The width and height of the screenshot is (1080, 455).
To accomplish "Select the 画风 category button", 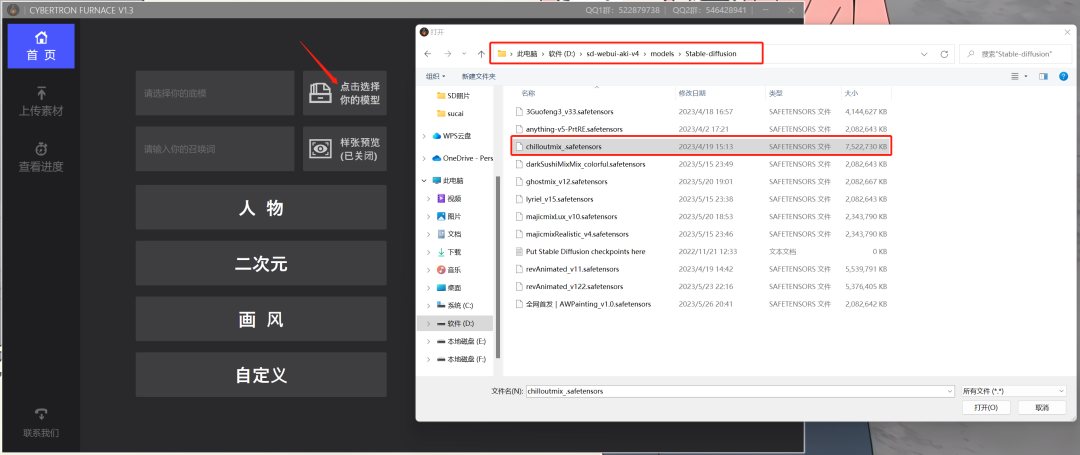I will tap(261, 319).
